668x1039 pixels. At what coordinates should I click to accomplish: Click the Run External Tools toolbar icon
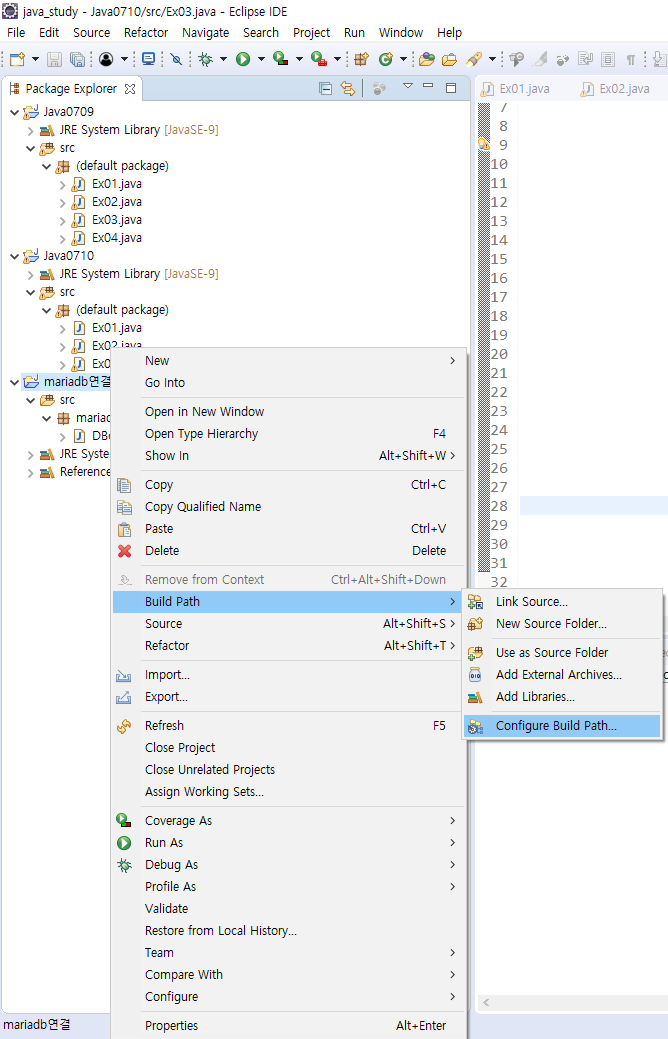[319, 60]
